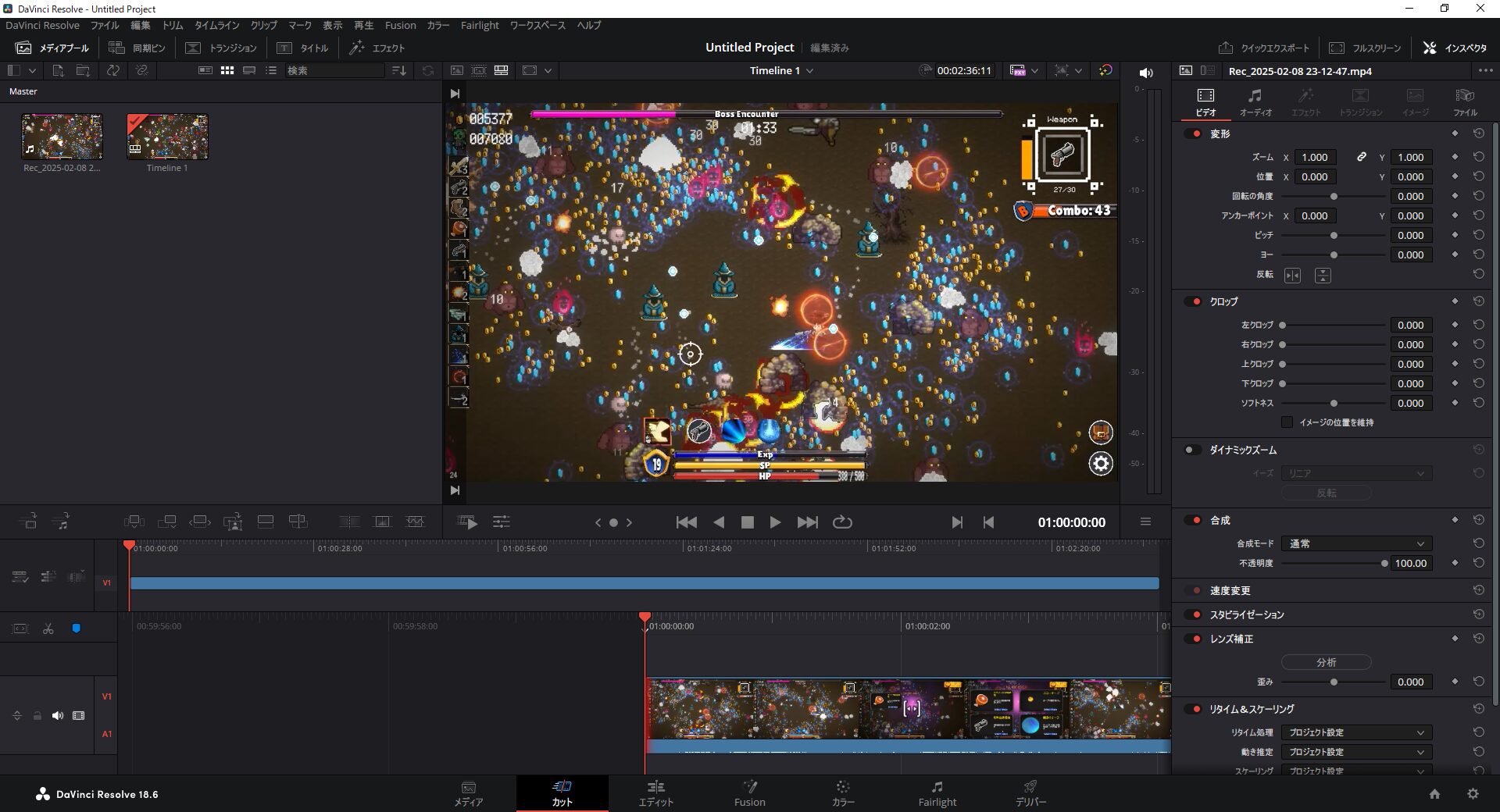This screenshot has height=812, width=1500.
Task: Open the Transitions panel
Action: (x=221, y=48)
